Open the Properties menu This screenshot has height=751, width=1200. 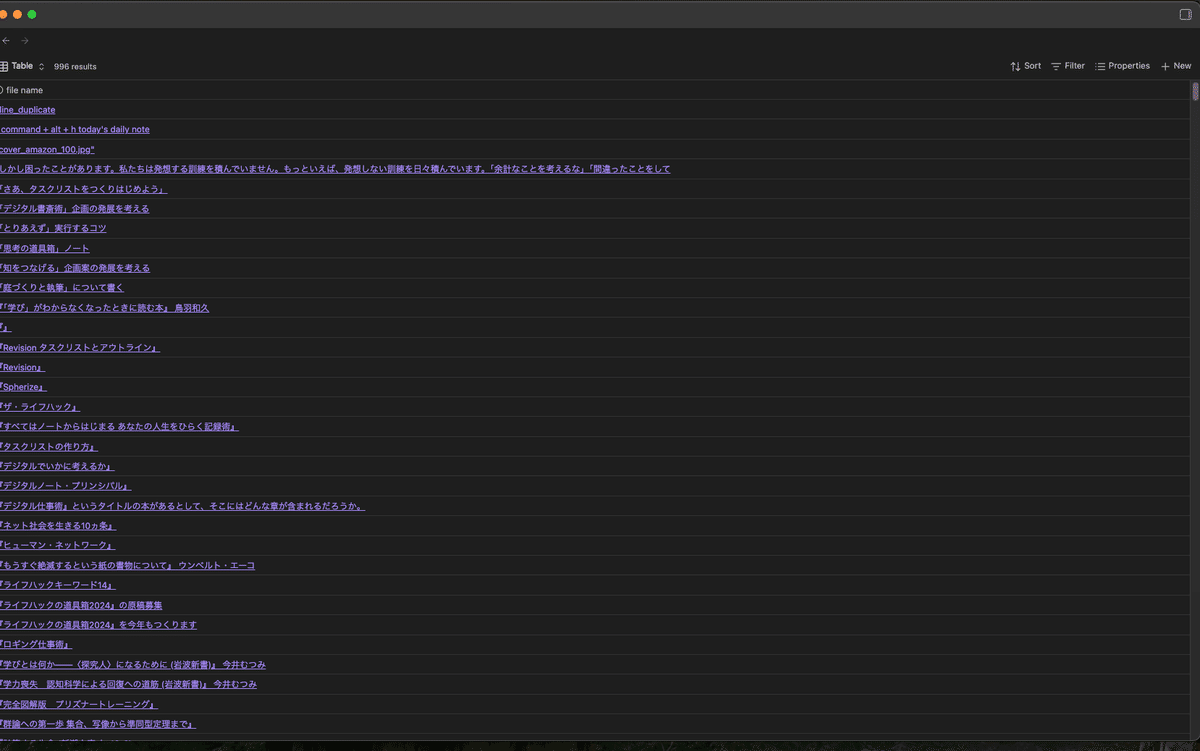1122,66
